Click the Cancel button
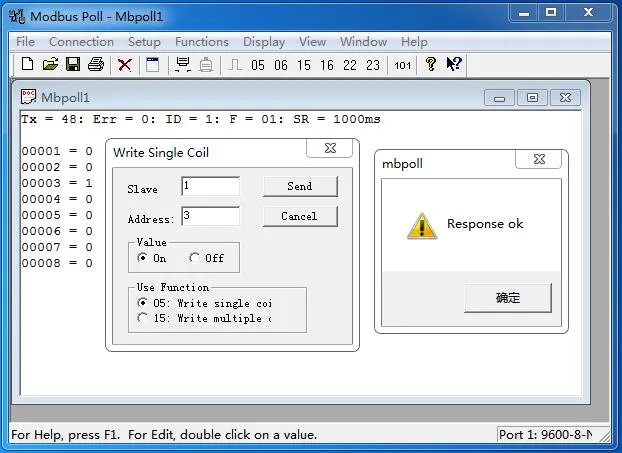This screenshot has width=622, height=453. 300,217
